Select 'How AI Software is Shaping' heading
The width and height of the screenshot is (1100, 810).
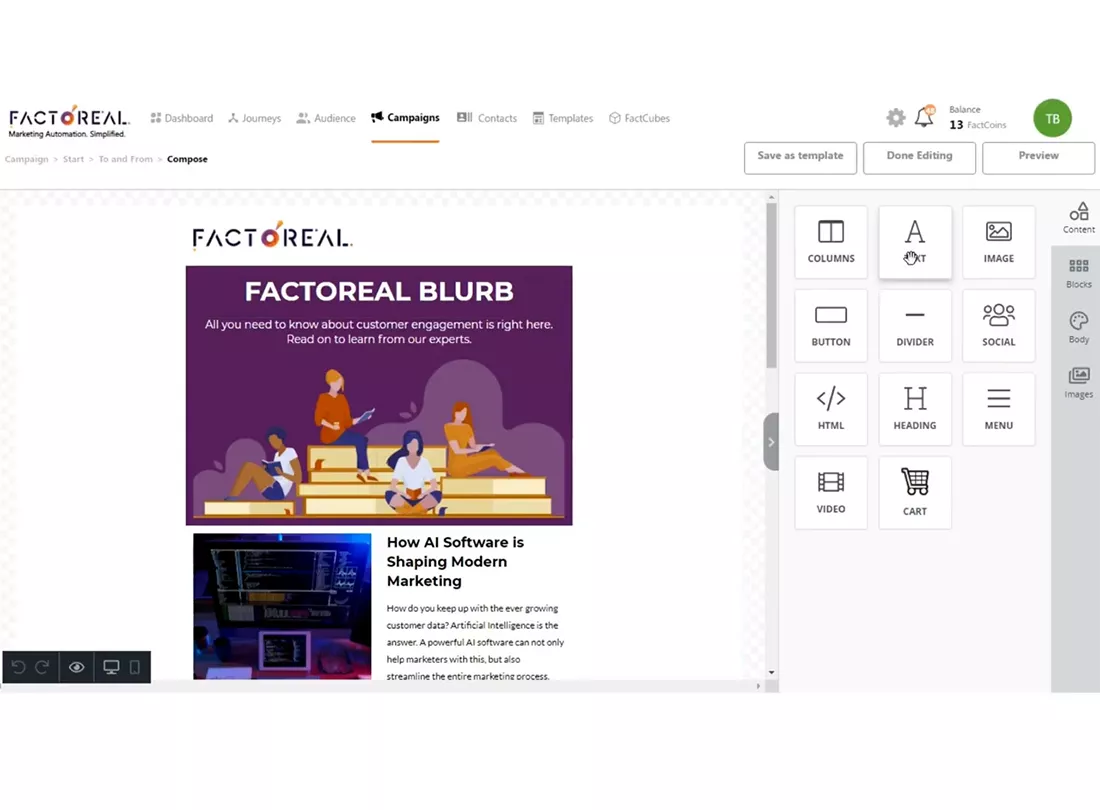(x=455, y=561)
